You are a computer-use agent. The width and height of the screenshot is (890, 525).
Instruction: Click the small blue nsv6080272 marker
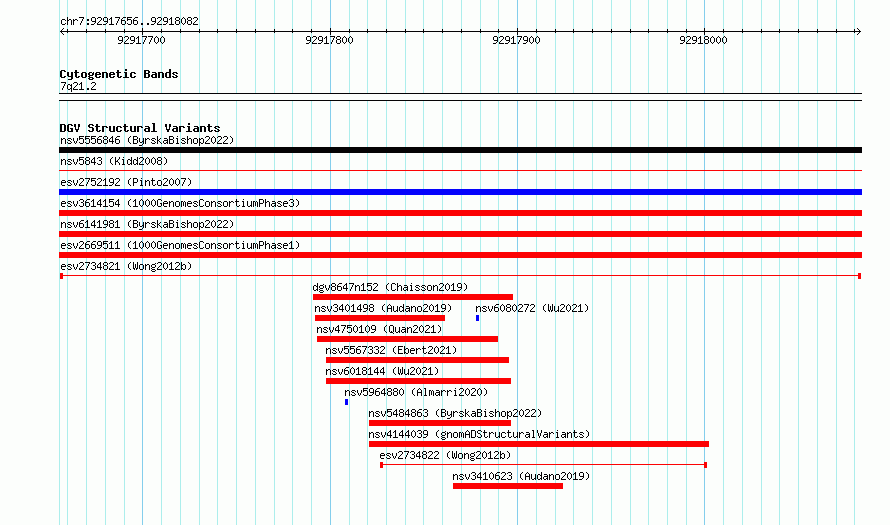click(477, 318)
